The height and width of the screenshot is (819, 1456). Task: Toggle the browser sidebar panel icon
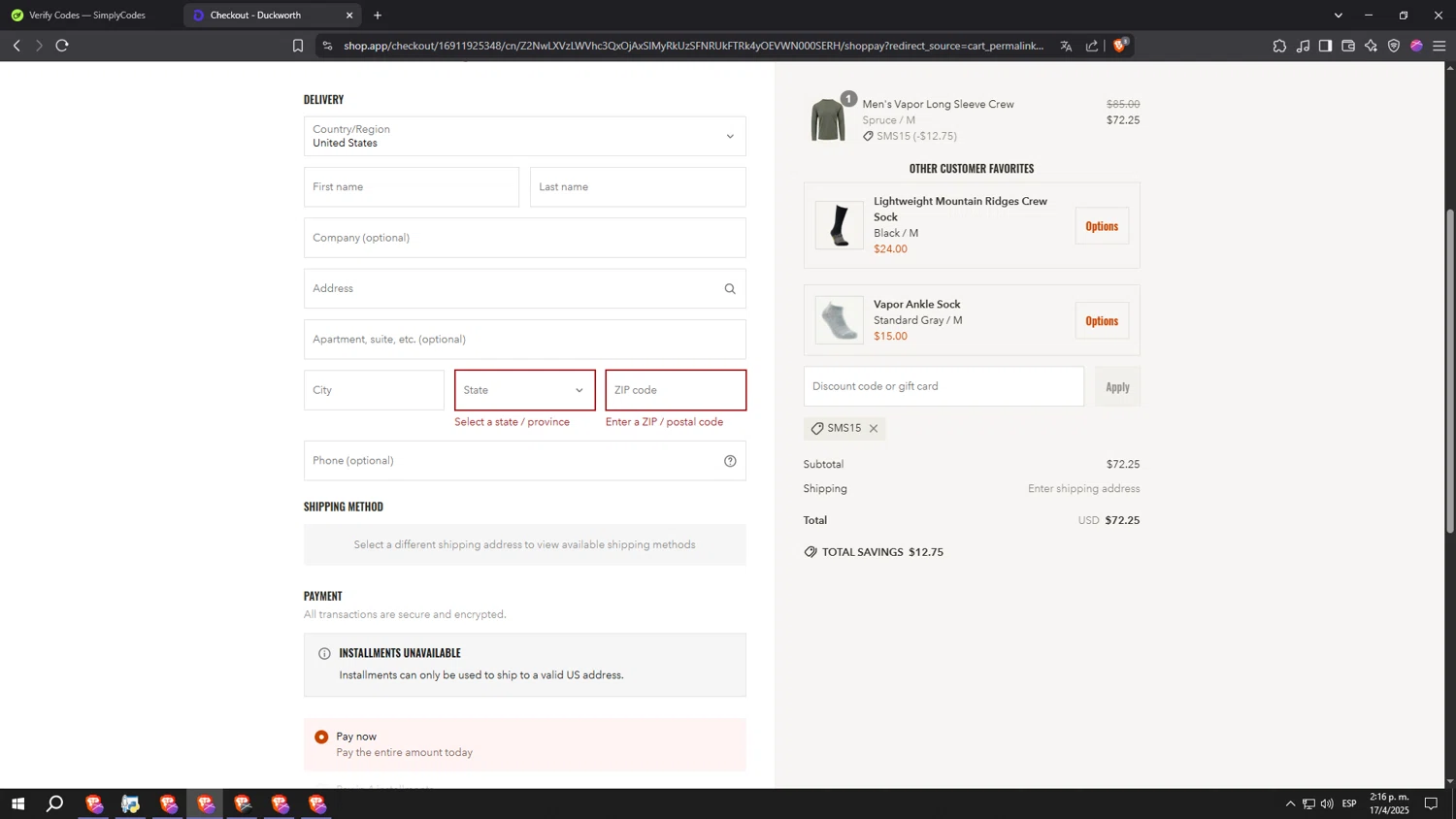[x=1325, y=46]
